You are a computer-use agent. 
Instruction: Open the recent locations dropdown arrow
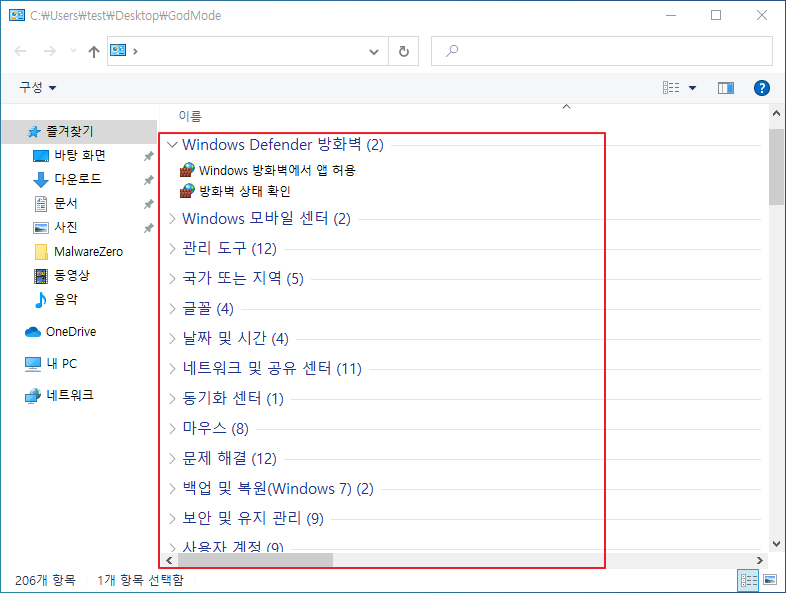tap(73, 51)
